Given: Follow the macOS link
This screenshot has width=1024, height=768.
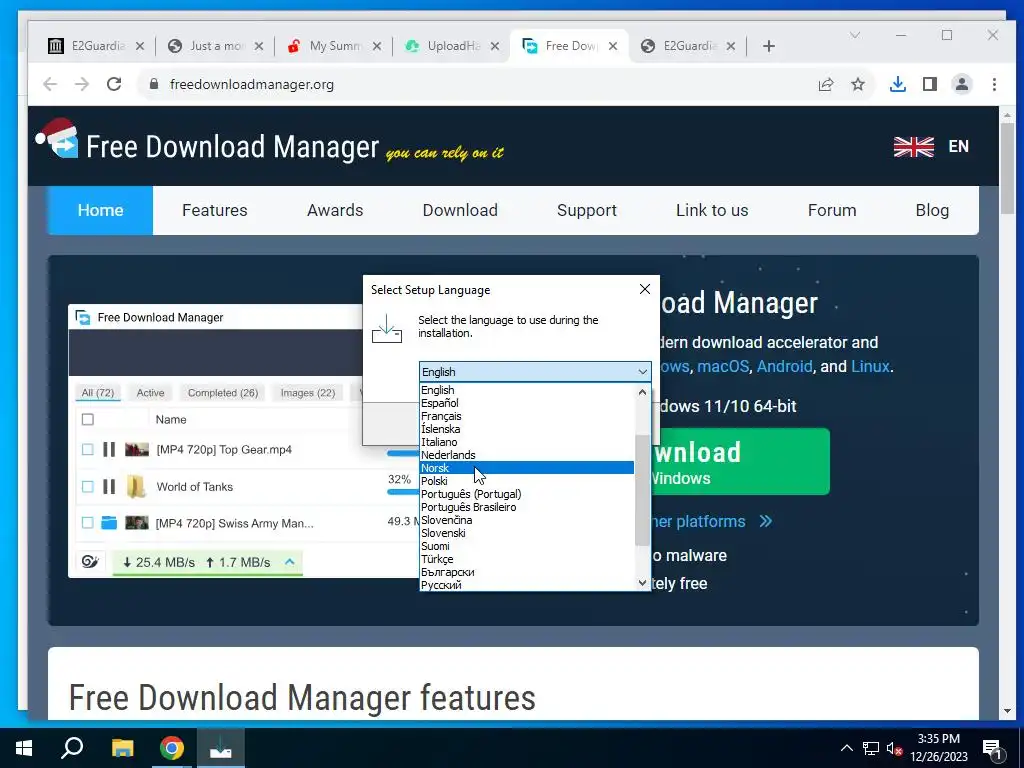Looking at the screenshot, I should [723, 366].
